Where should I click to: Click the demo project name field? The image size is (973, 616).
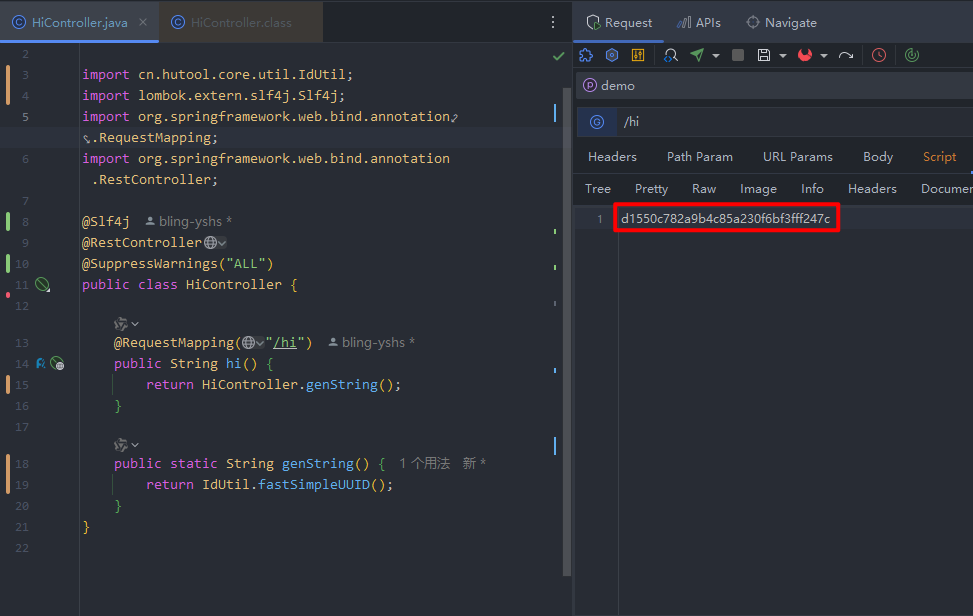[x=774, y=86]
